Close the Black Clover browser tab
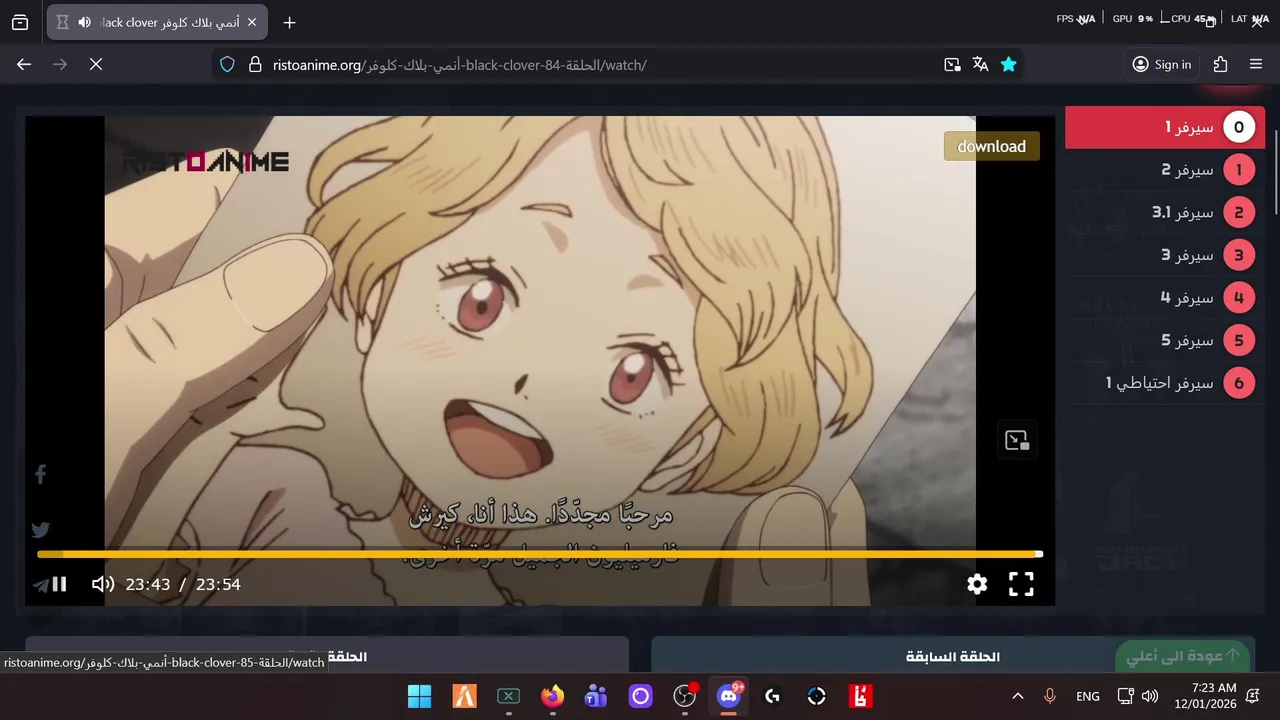 point(252,22)
